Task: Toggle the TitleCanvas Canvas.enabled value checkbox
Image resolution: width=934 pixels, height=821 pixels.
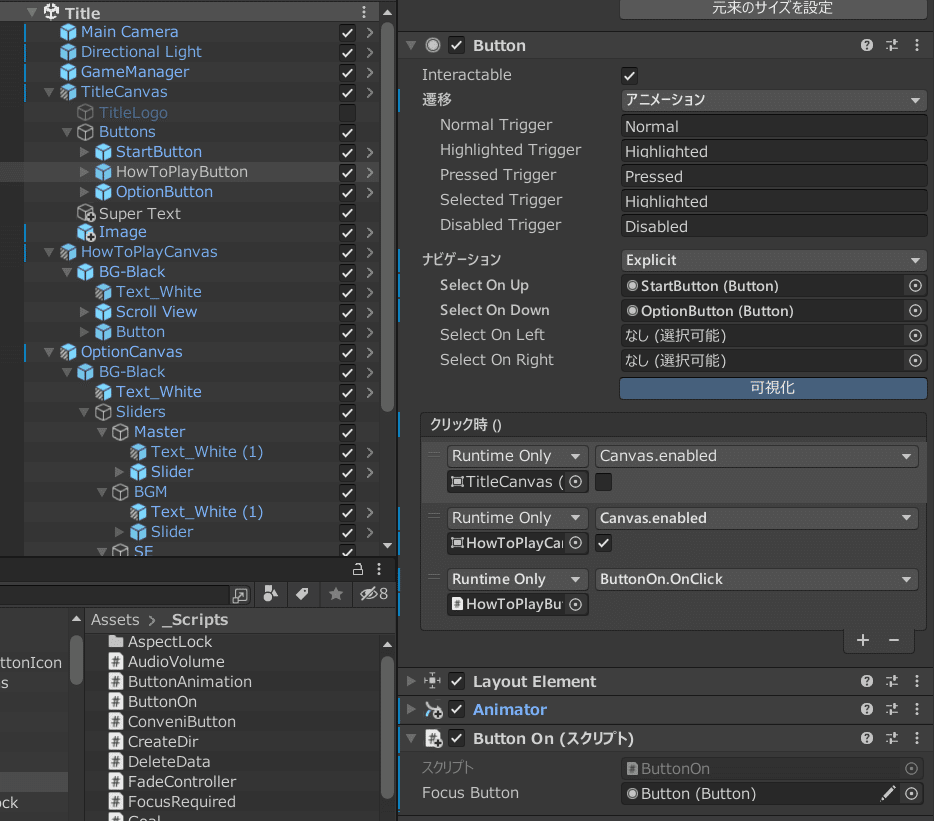Action: (x=603, y=482)
